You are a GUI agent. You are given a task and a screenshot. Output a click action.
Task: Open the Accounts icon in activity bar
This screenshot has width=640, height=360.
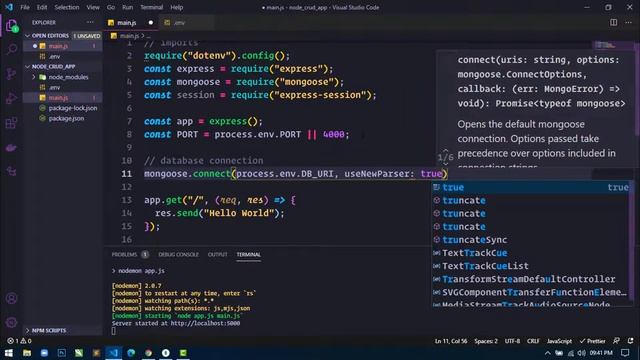(12, 298)
